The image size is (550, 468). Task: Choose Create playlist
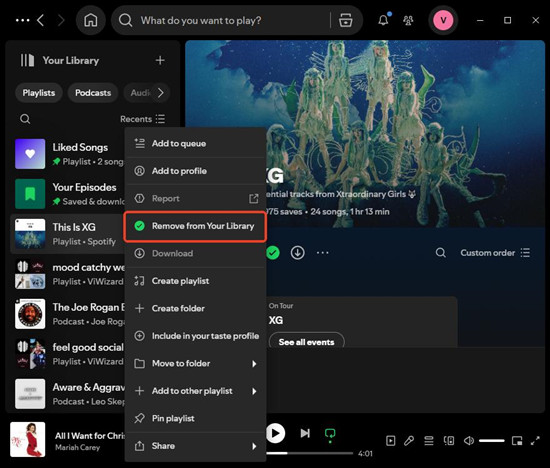point(195,281)
